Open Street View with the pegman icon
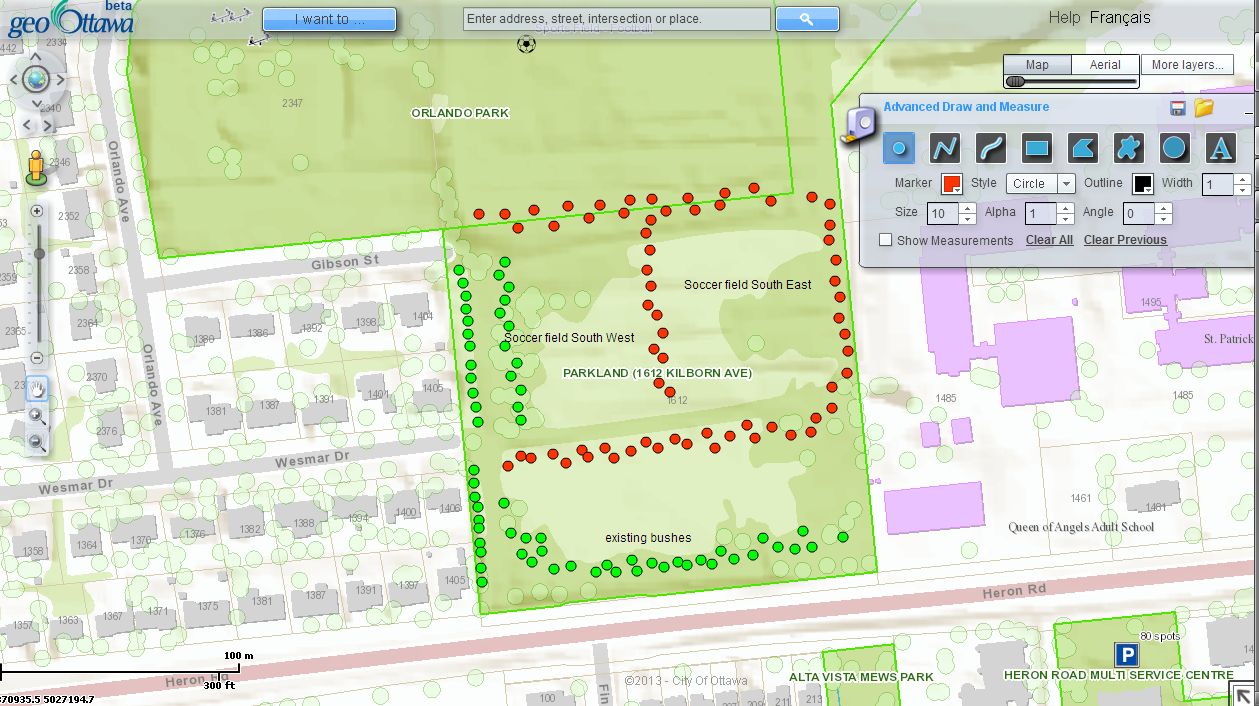Image resolution: width=1259 pixels, height=706 pixels. [36, 167]
